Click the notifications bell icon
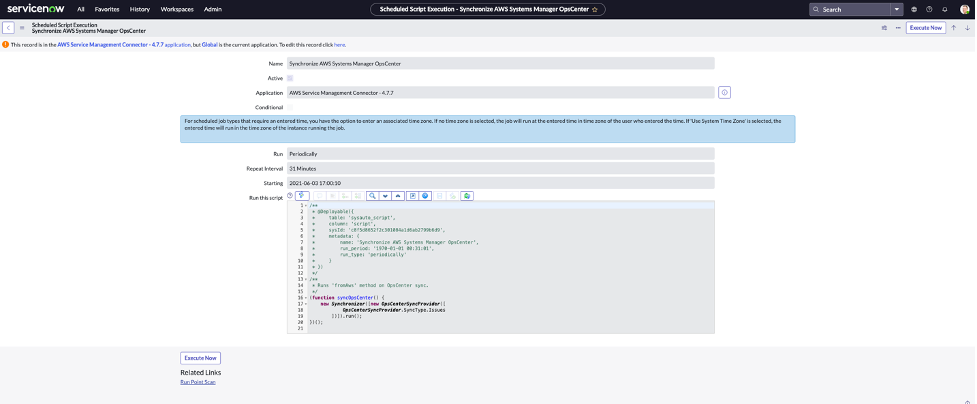This screenshot has width=977, height=404. click(945, 9)
